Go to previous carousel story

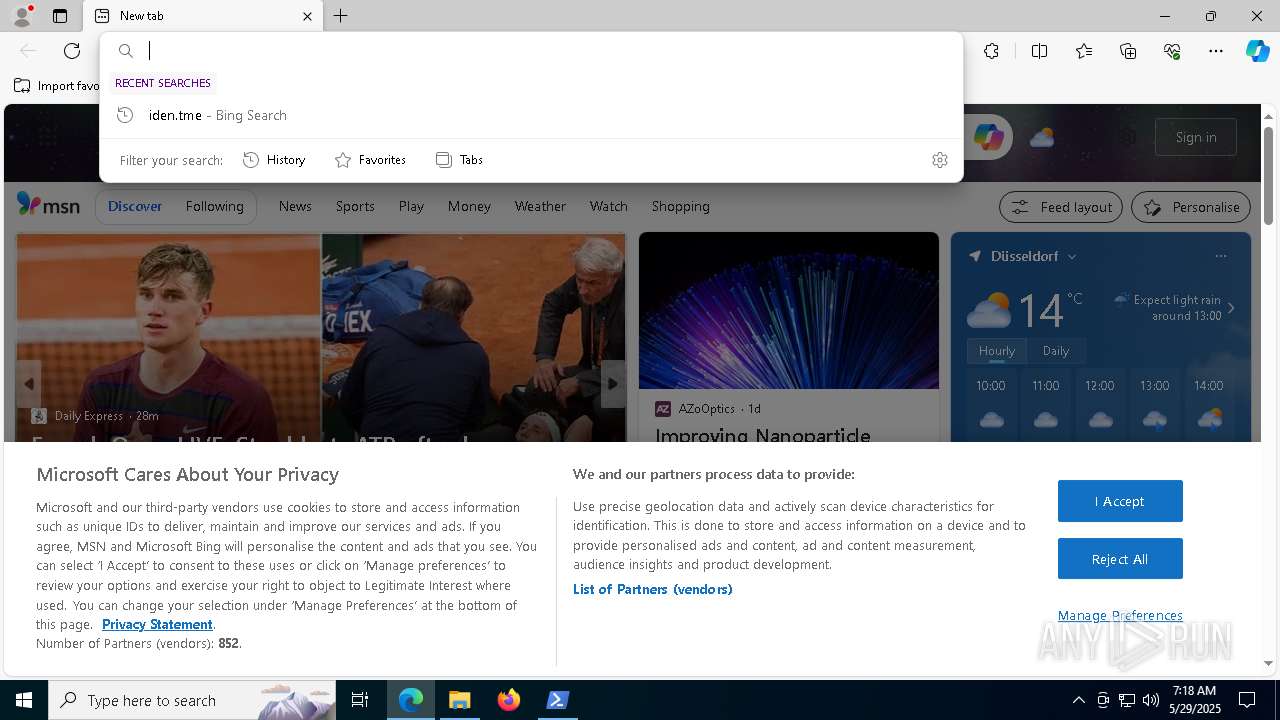coord(29,384)
